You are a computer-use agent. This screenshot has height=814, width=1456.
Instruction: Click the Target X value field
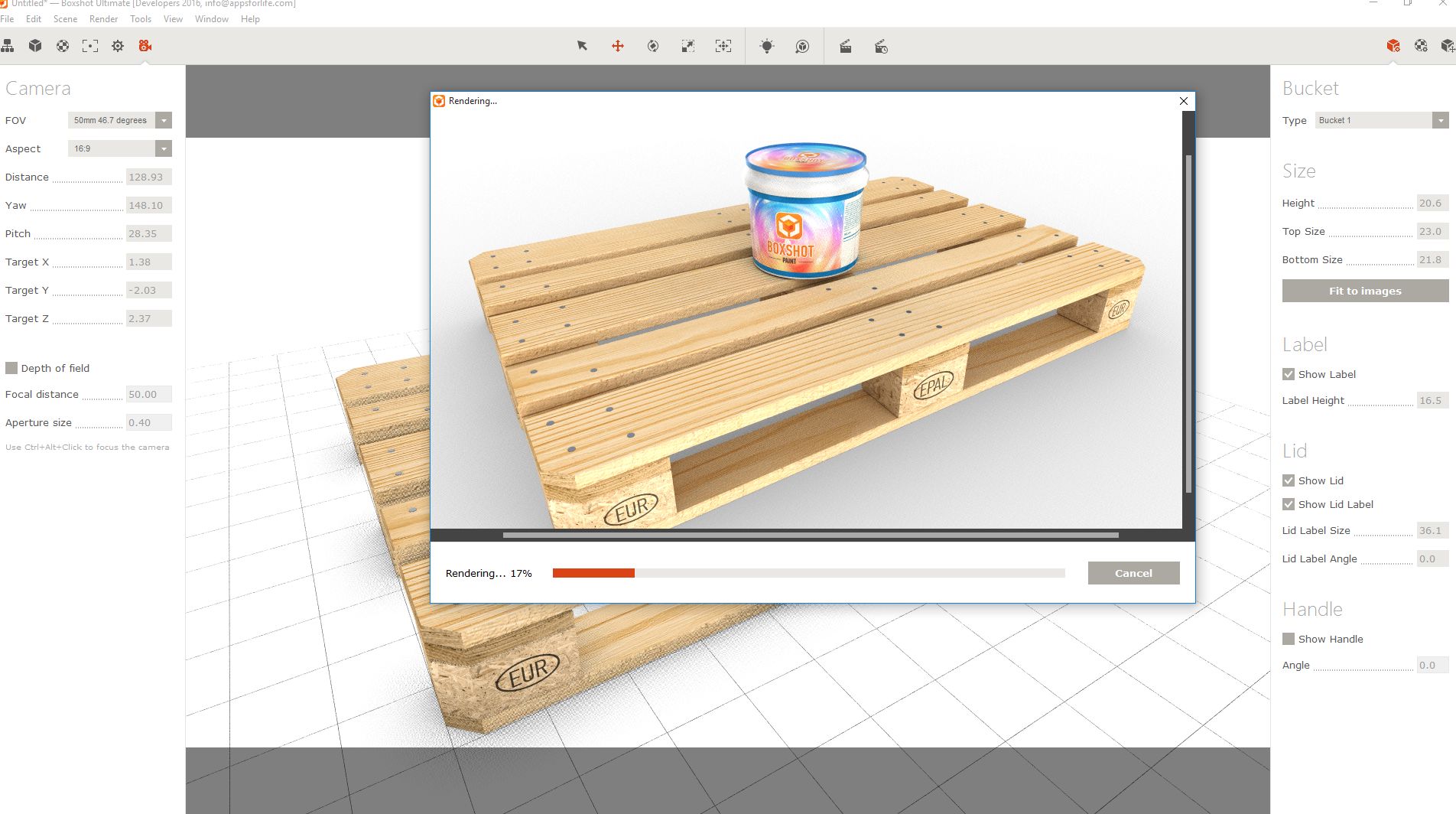pyautogui.click(x=148, y=262)
